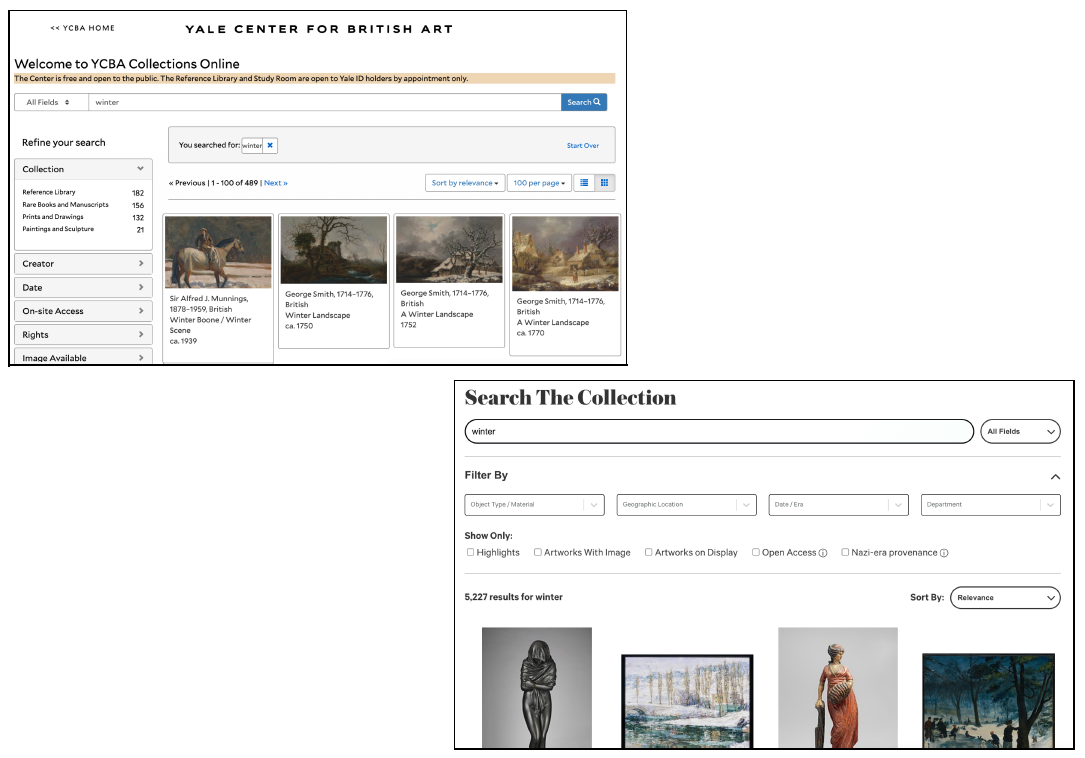Check the Highlights checkbox

pos(471,552)
